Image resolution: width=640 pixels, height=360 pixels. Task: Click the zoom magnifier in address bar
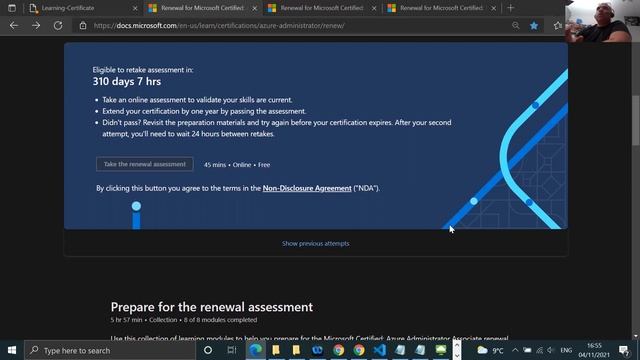coord(516,25)
